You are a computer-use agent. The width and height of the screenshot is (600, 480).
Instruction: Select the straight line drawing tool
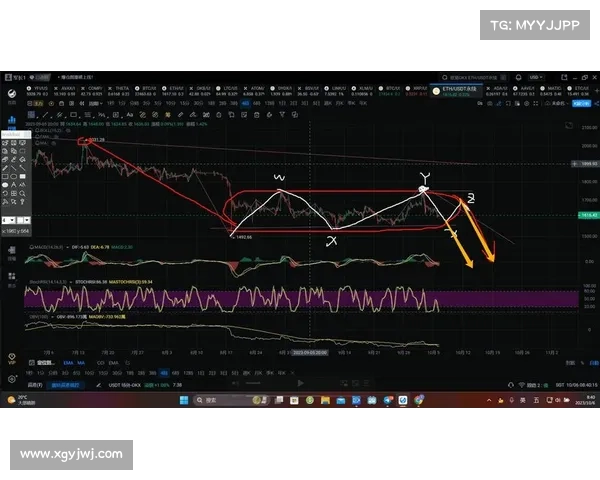click(x=45, y=115)
